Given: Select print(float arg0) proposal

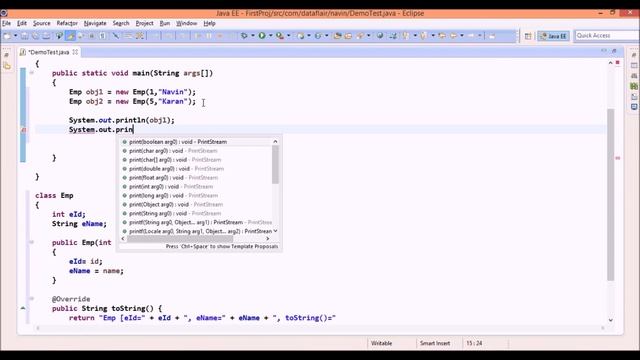Looking at the screenshot, I should [x=196, y=178].
